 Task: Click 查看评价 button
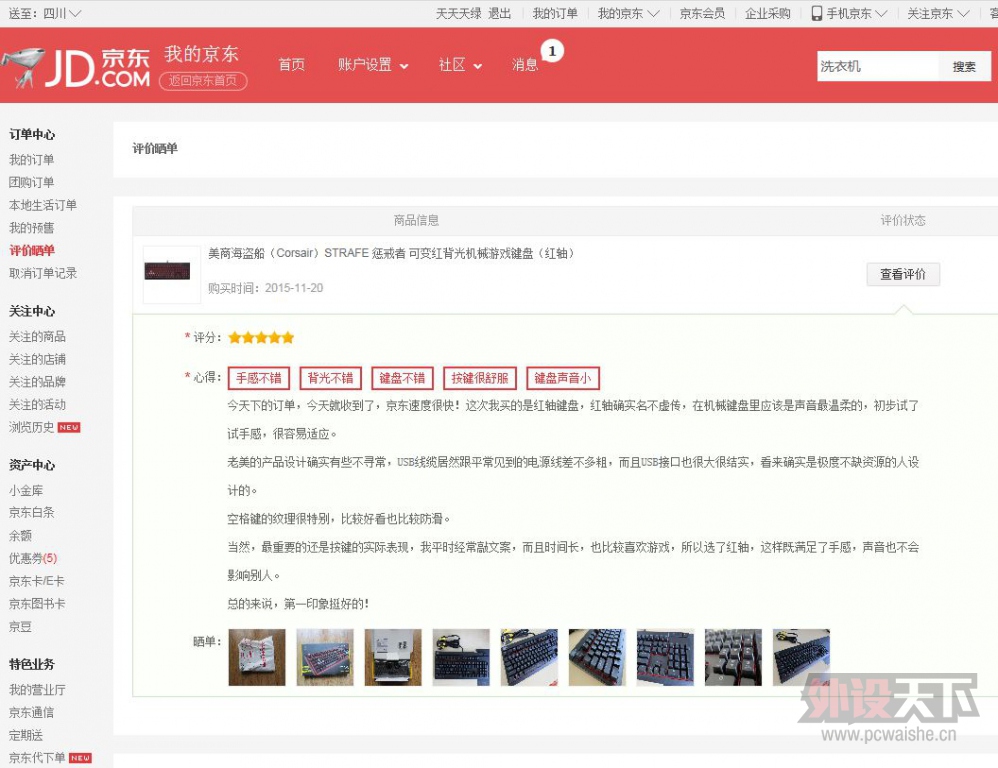pos(903,274)
